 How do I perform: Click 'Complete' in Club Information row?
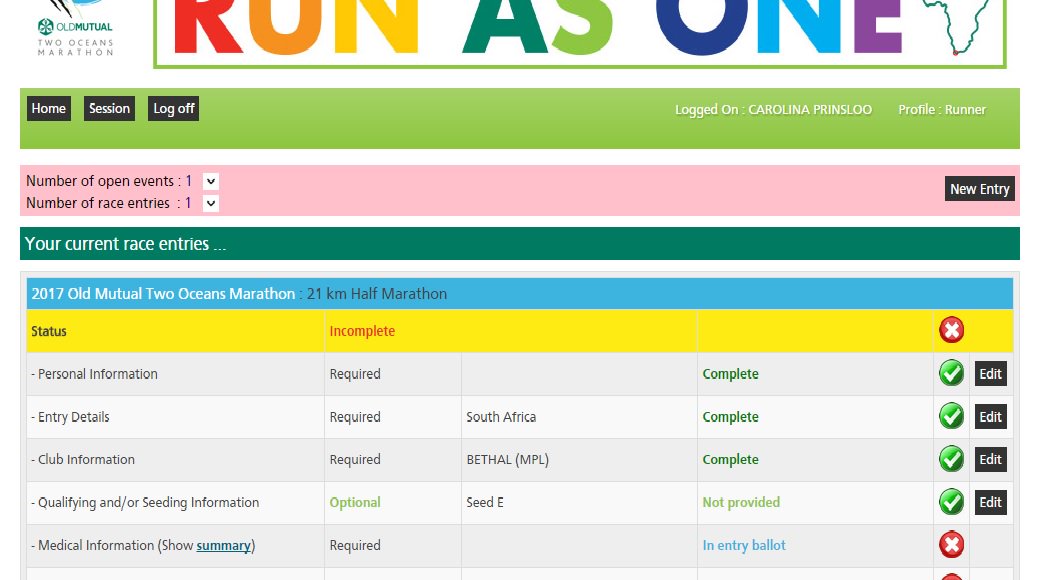[x=730, y=460]
